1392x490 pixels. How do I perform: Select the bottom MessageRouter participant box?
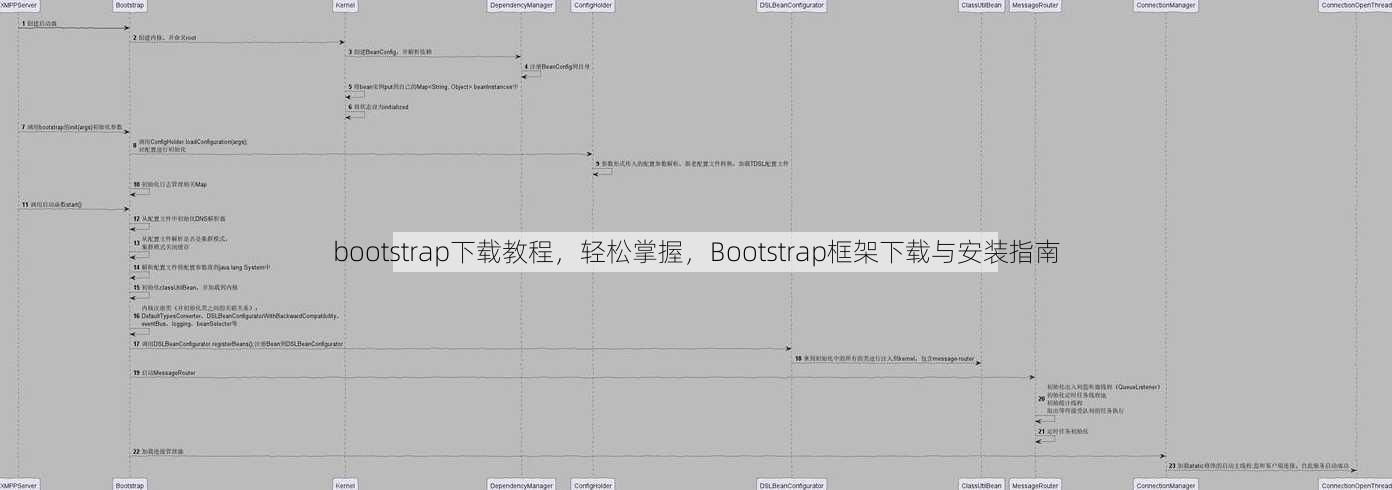pyautogui.click(x=1035, y=484)
